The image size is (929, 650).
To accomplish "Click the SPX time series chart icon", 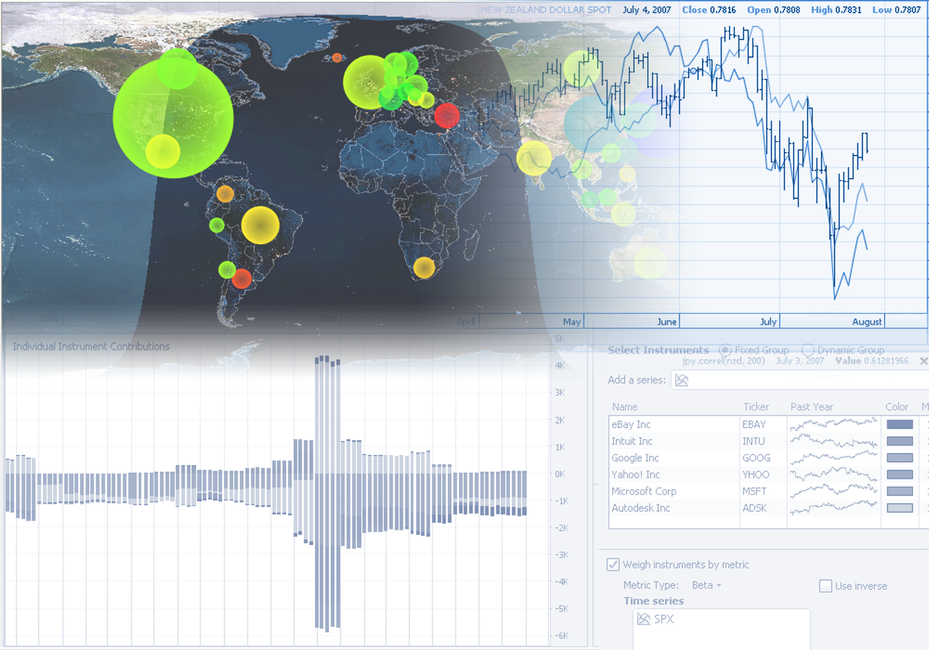I will pyautogui.click(x=644, y=620).
